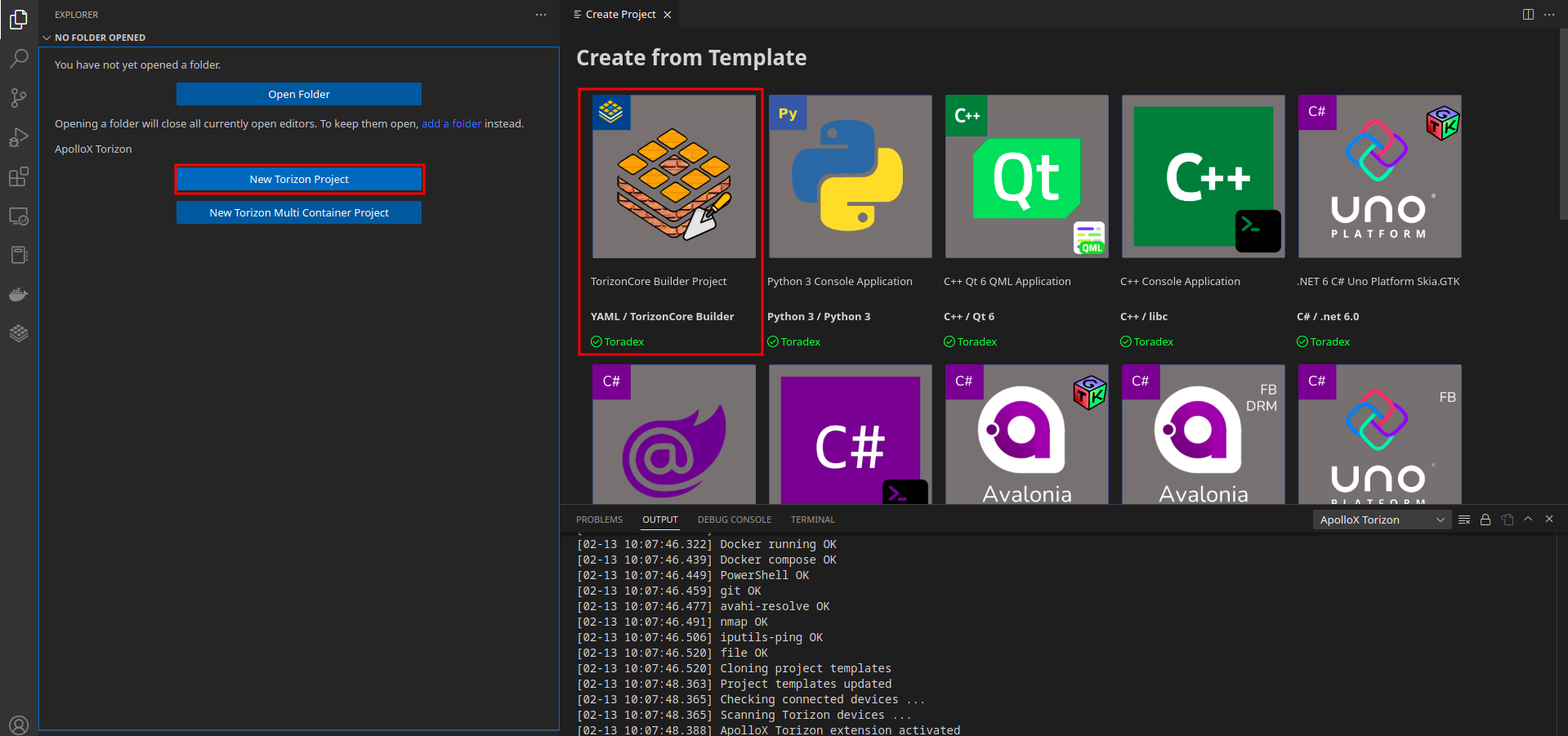Select the Blazor C# template thumbnail
This screenshot has width=1568, height=736.
click(x=674, y=434)
